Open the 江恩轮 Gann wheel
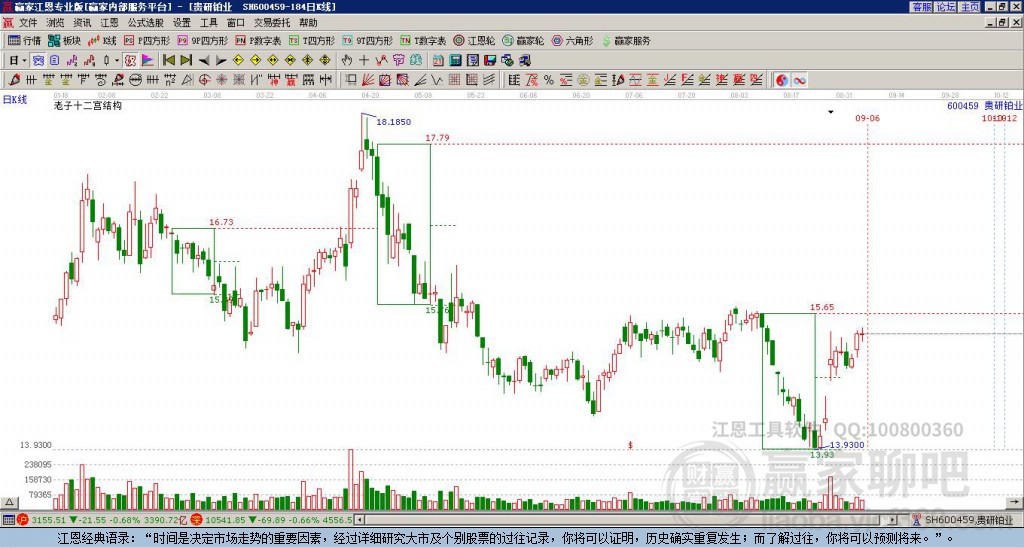This screenshot has height=548, width=1024. (474, 40)
